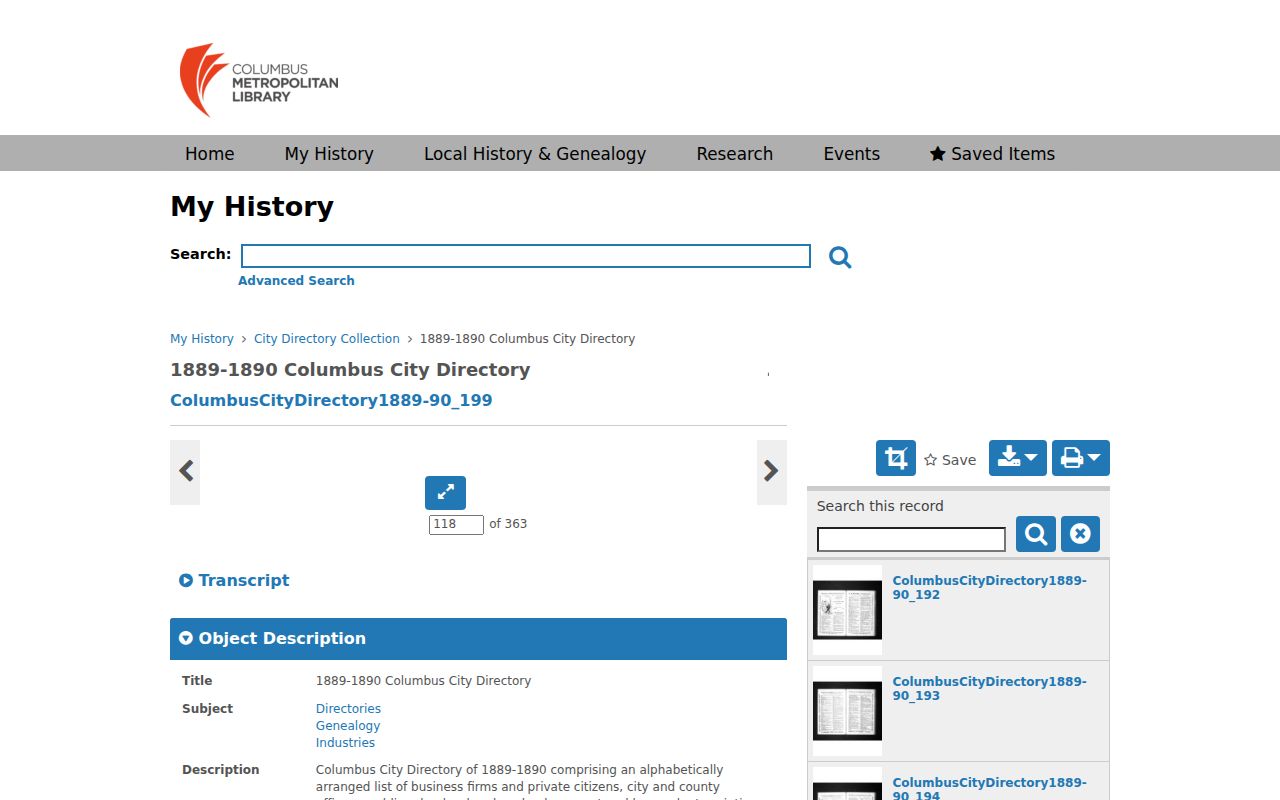Open Local History & Genealogy menu
This screenshot has width=1280, height=800.
(x=535, y=154)
